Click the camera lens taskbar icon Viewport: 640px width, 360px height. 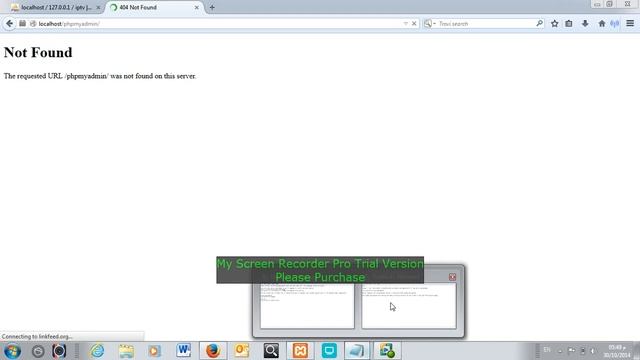59,351
